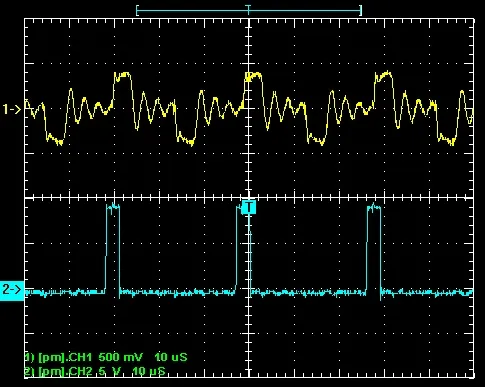Click the right bracket of the record bar
485x387 pixels.
coord(360,11)
